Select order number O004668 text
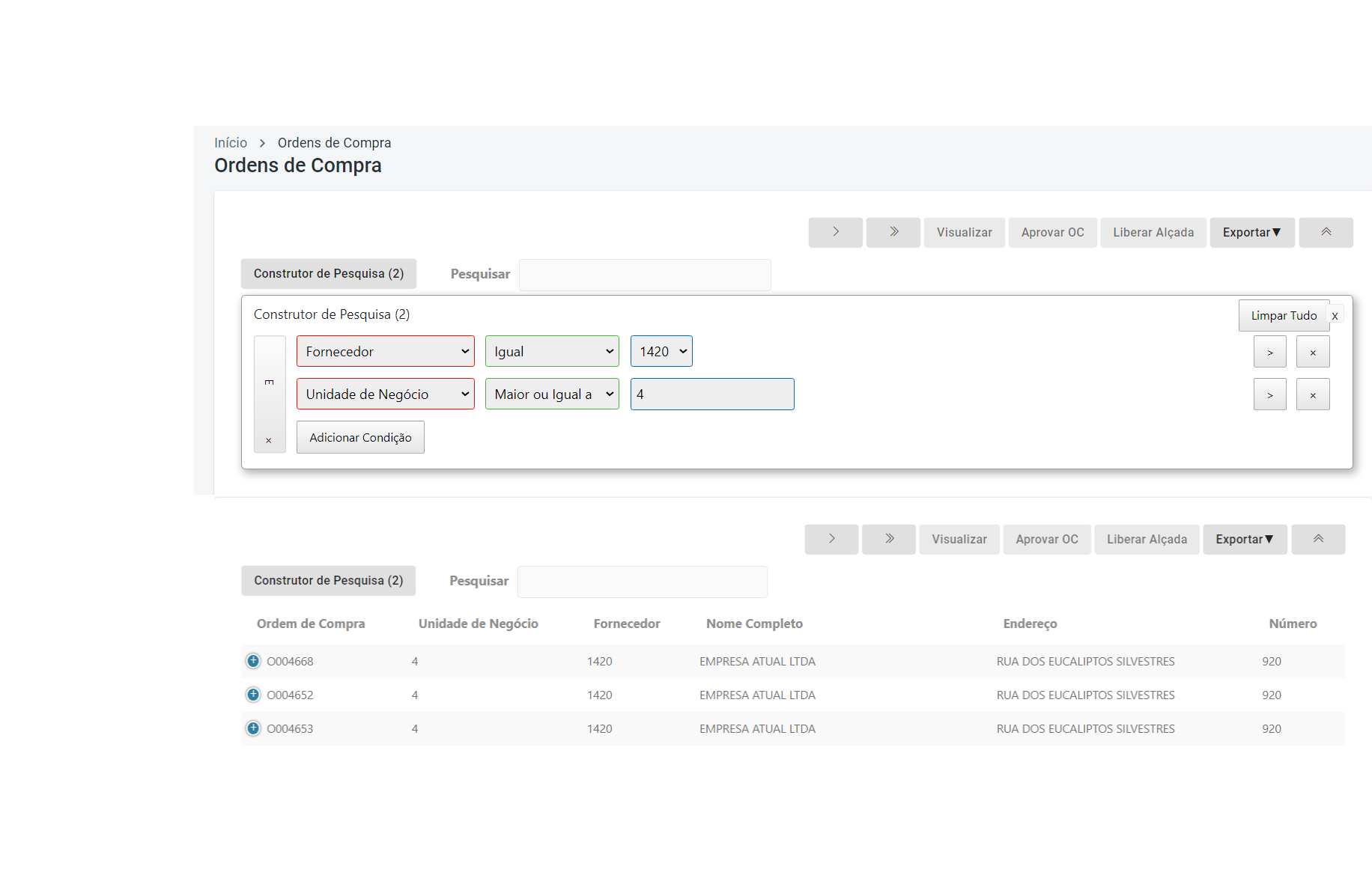Viewport: 1372px width, 896px height. (290, 662)
